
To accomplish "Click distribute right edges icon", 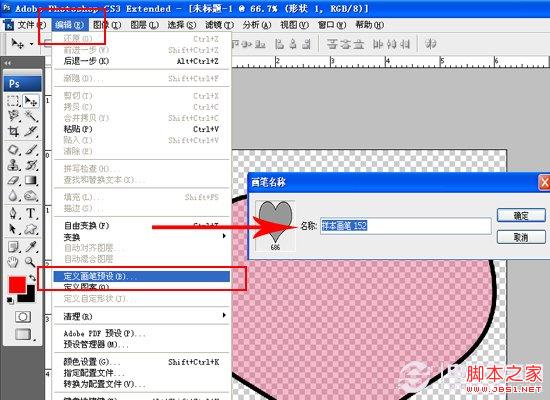I will point(404,44).
